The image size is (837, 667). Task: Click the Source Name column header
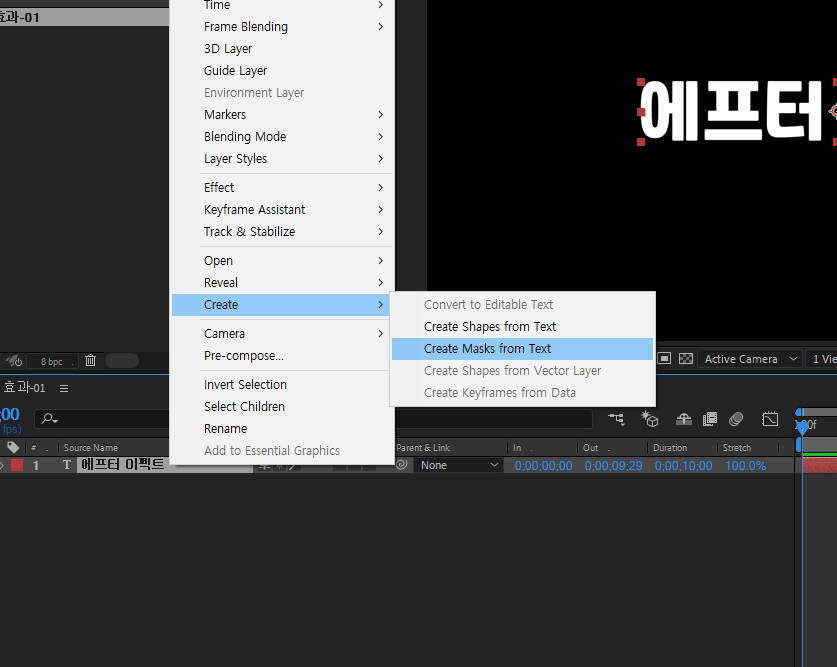(91, 448)
